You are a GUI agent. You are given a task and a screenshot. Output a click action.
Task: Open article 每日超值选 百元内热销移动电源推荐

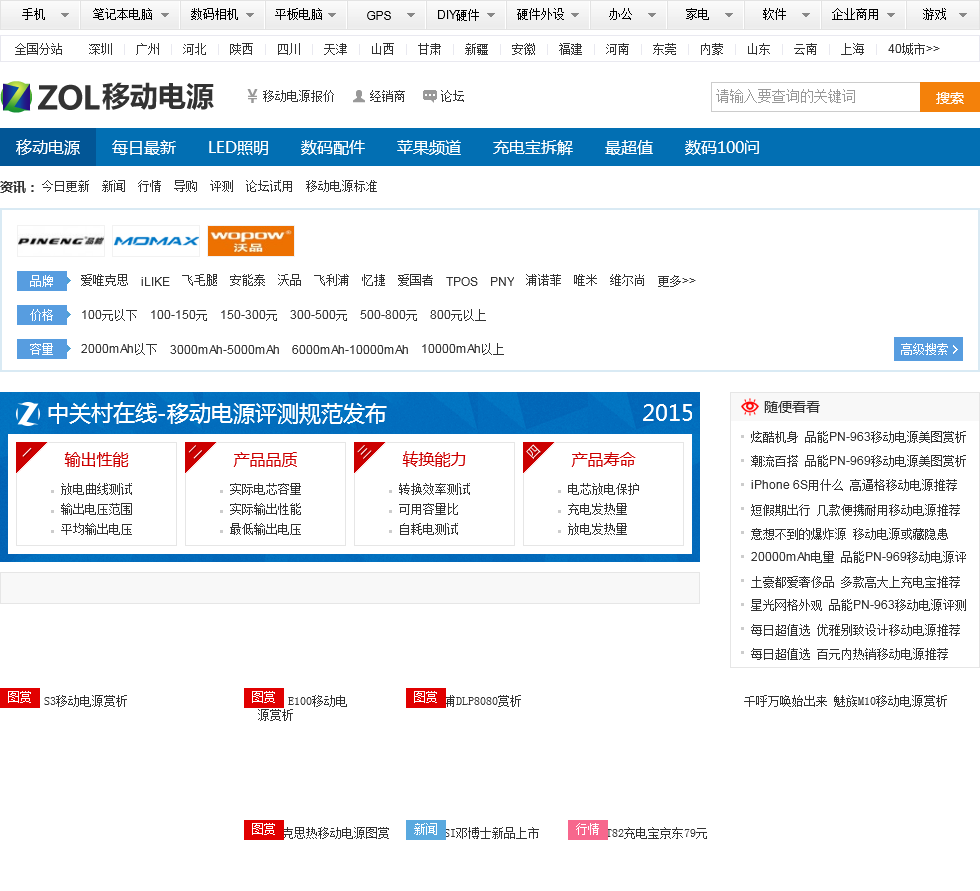click(849, 654)
